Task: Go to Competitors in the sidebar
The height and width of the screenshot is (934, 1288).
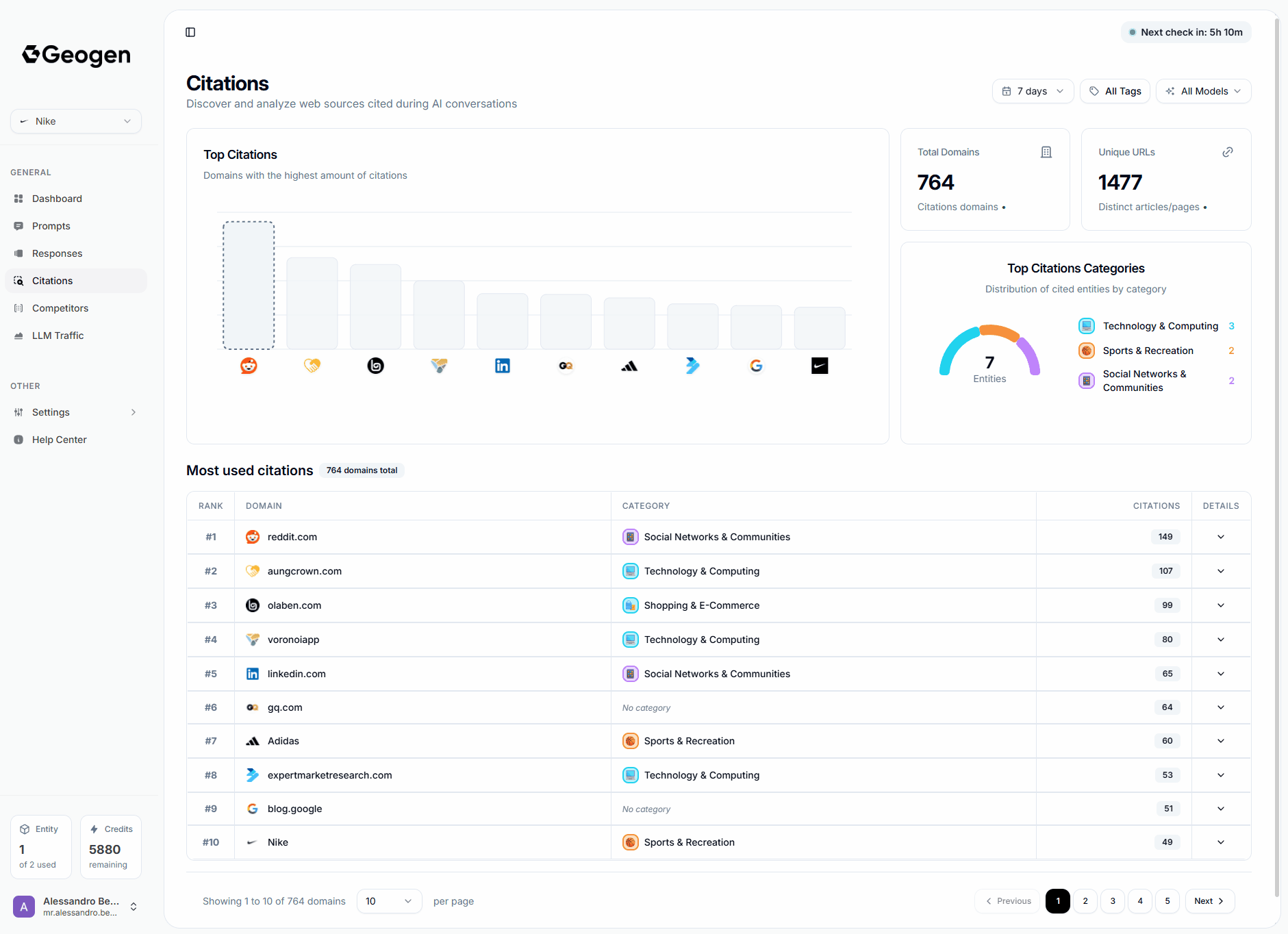Action: [x=60, y=308]
